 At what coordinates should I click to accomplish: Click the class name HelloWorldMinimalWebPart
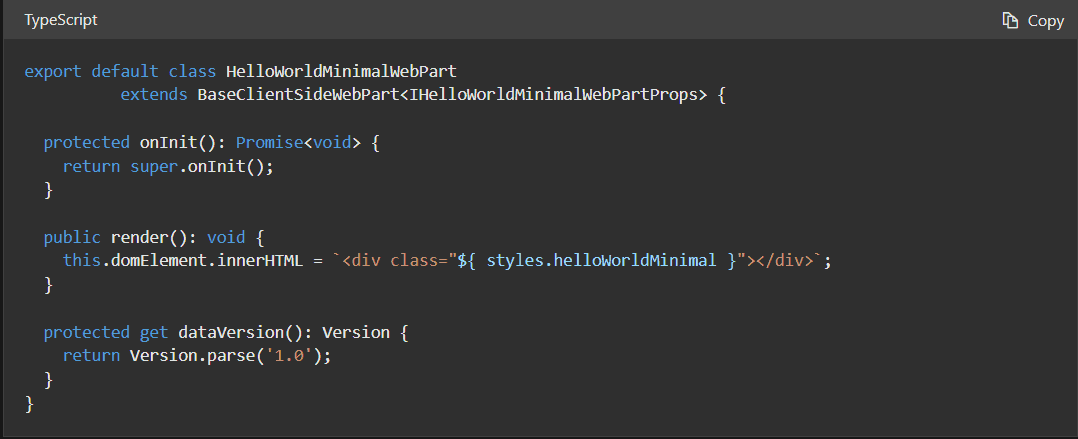tap(341, 71)
